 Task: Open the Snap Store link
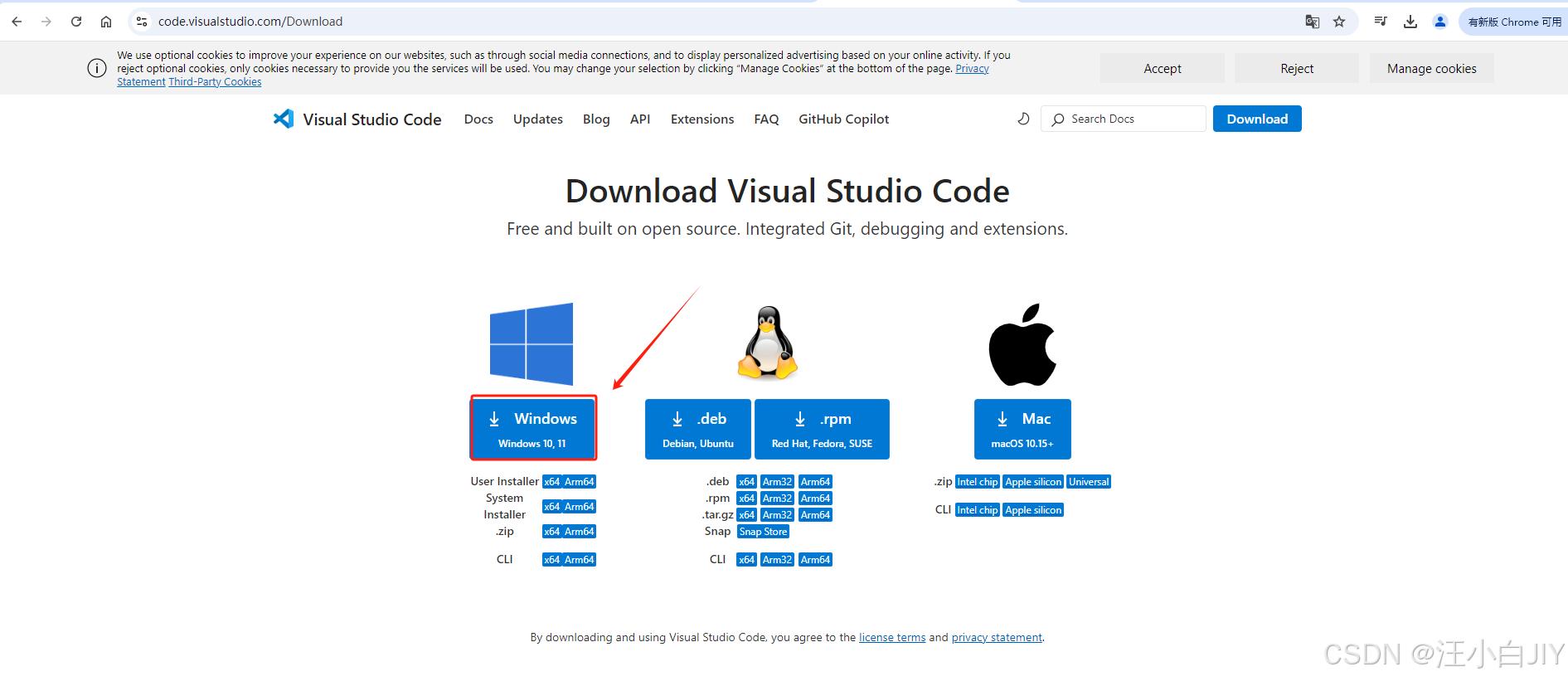click(x=763, y=532)
